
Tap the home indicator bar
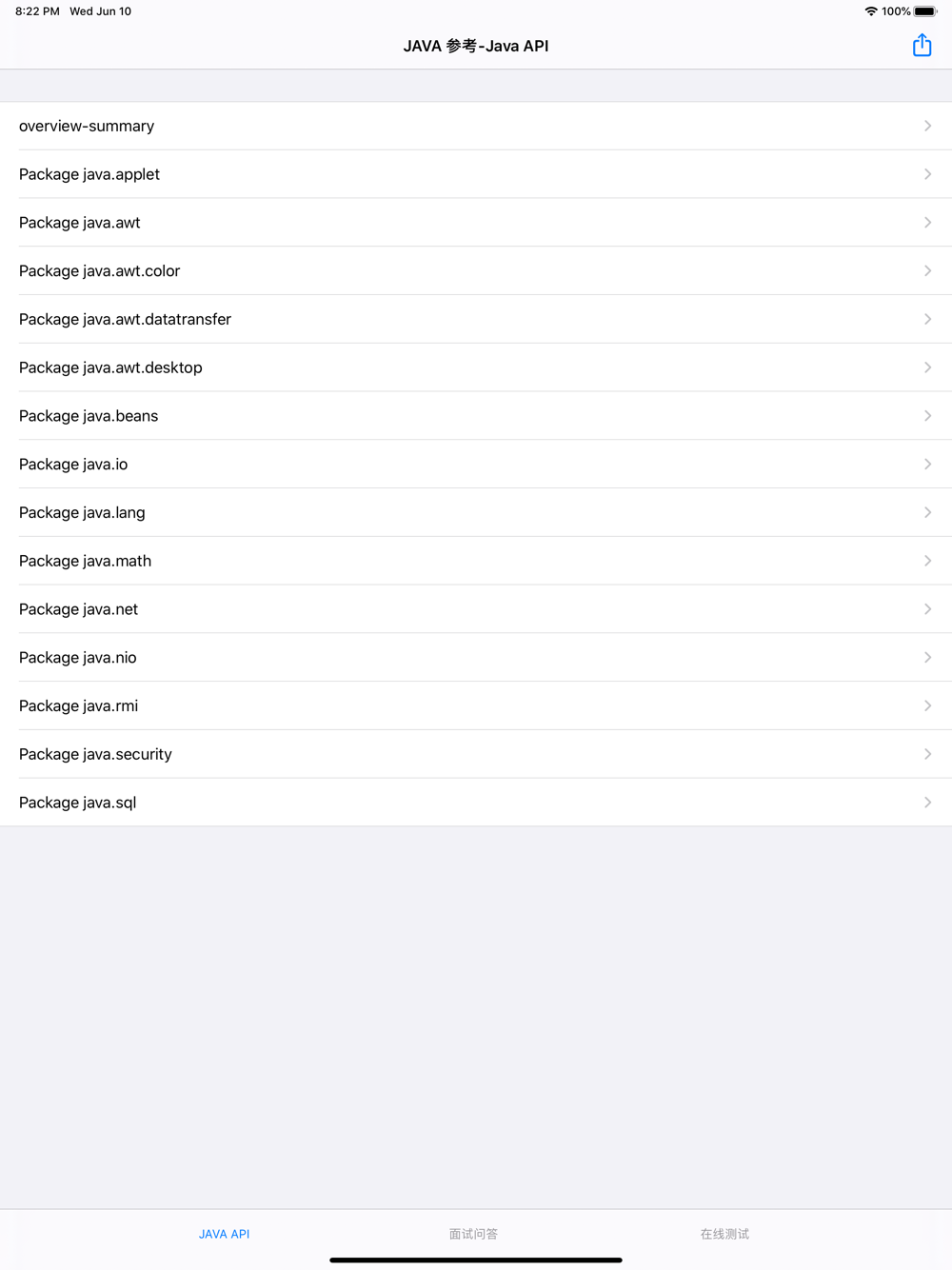(x=476, y=1260)
